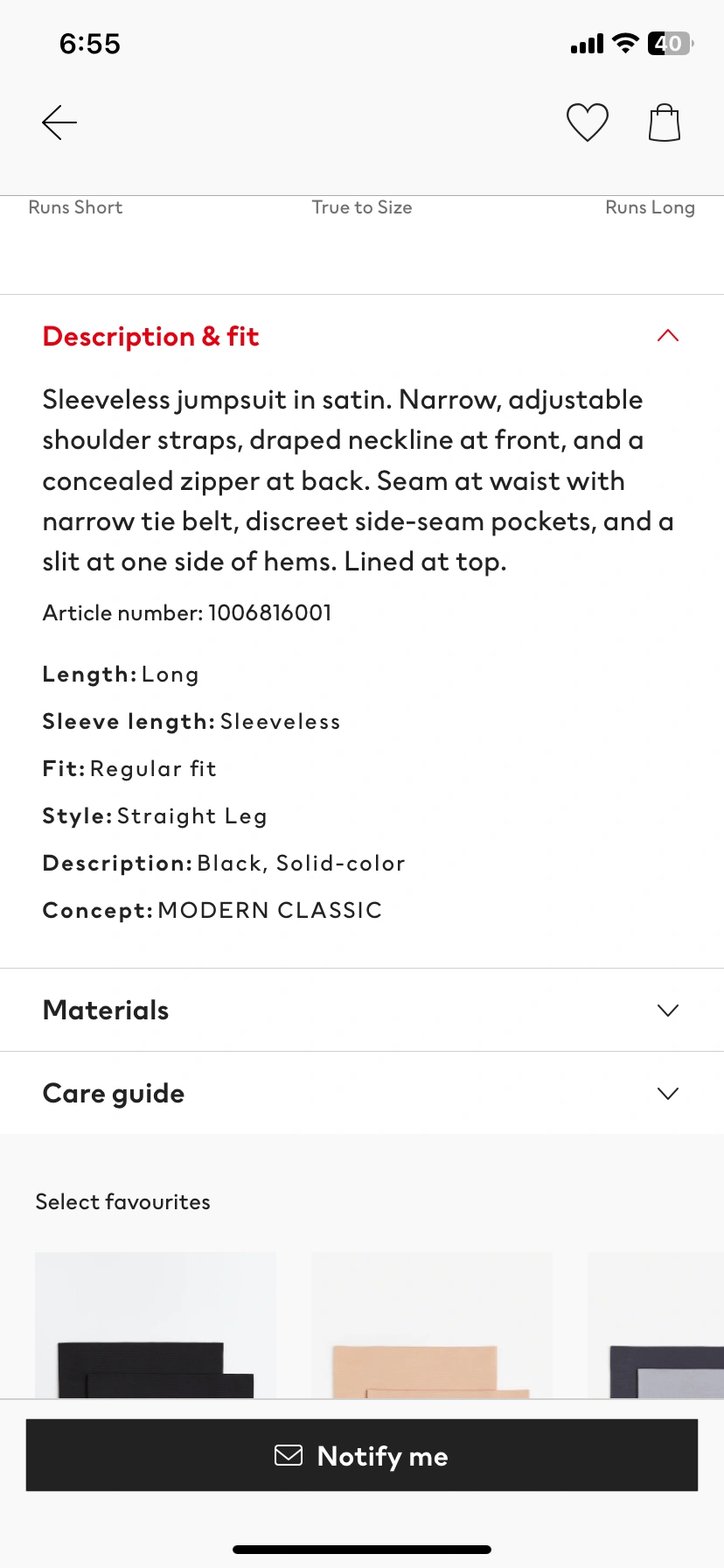The height and width of the screenshot is (1568, 724).
Task: Tap the True to Size label
Action: [x=362, y=207]
